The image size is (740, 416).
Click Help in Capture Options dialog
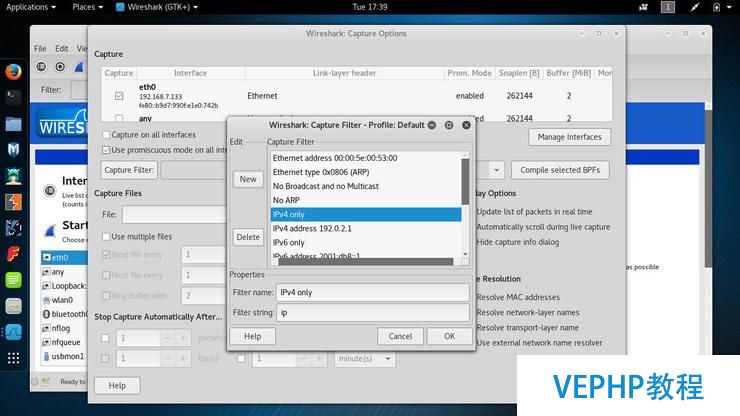117,386
